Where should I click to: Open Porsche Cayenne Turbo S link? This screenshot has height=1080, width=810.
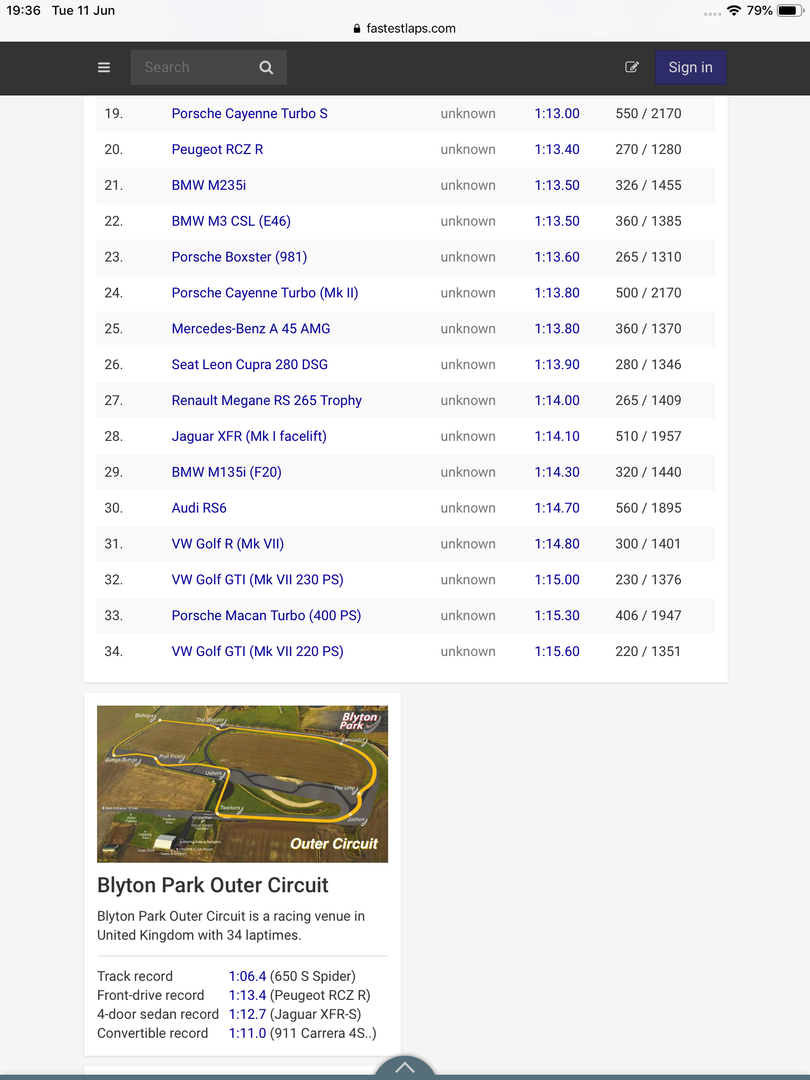(x=249, y=114)
